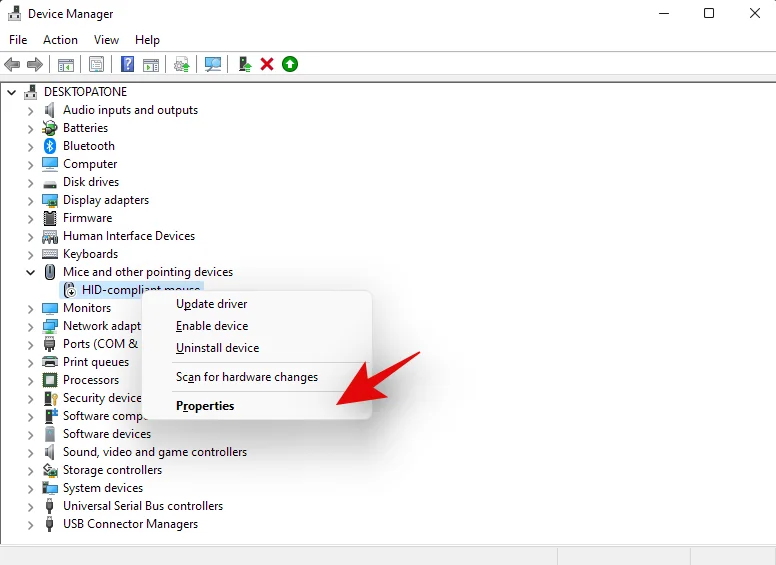Click the Back arrow in toolbar

click(x=12, y=64)
